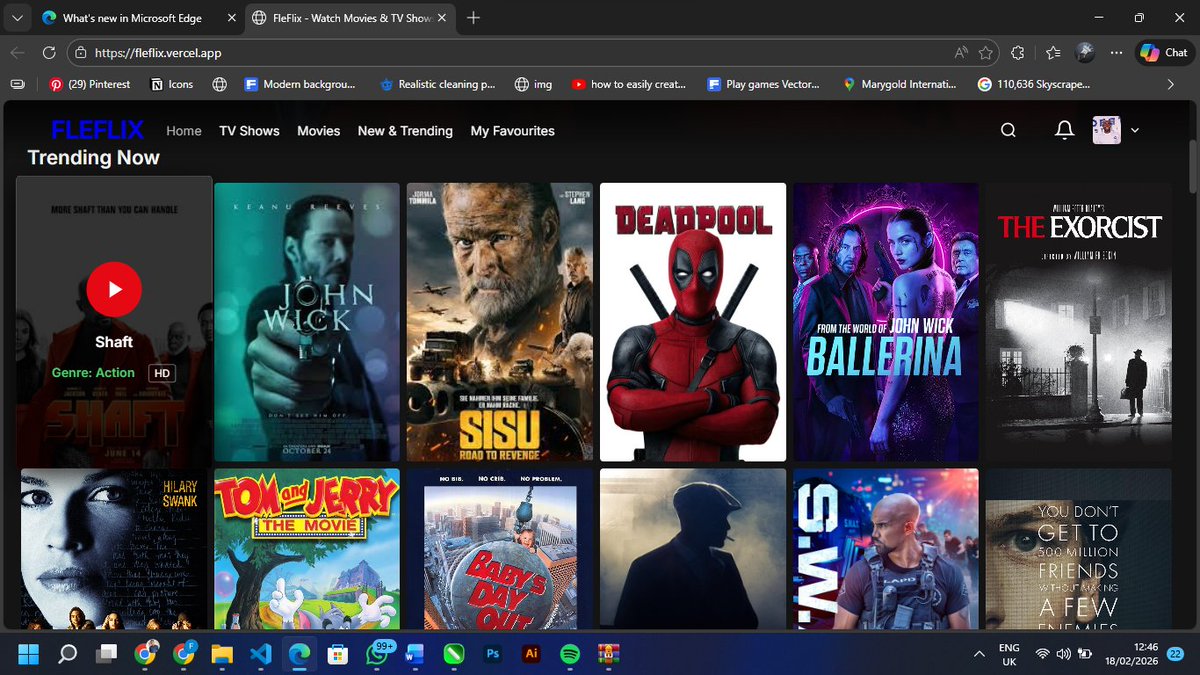Click the HD badge on Shaft card

[161, 373]
